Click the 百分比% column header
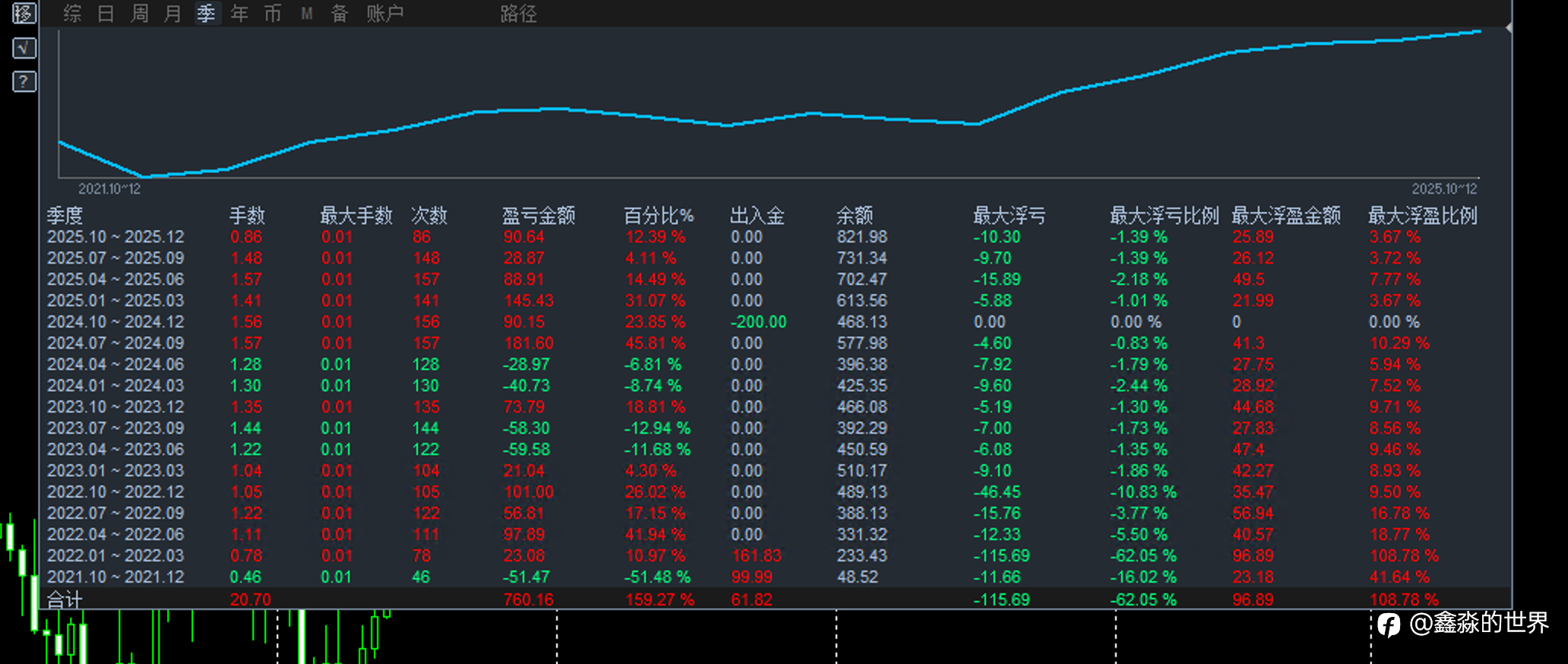Image resolution: width=1568 pixels, height=664 pixels. point(659,216)
